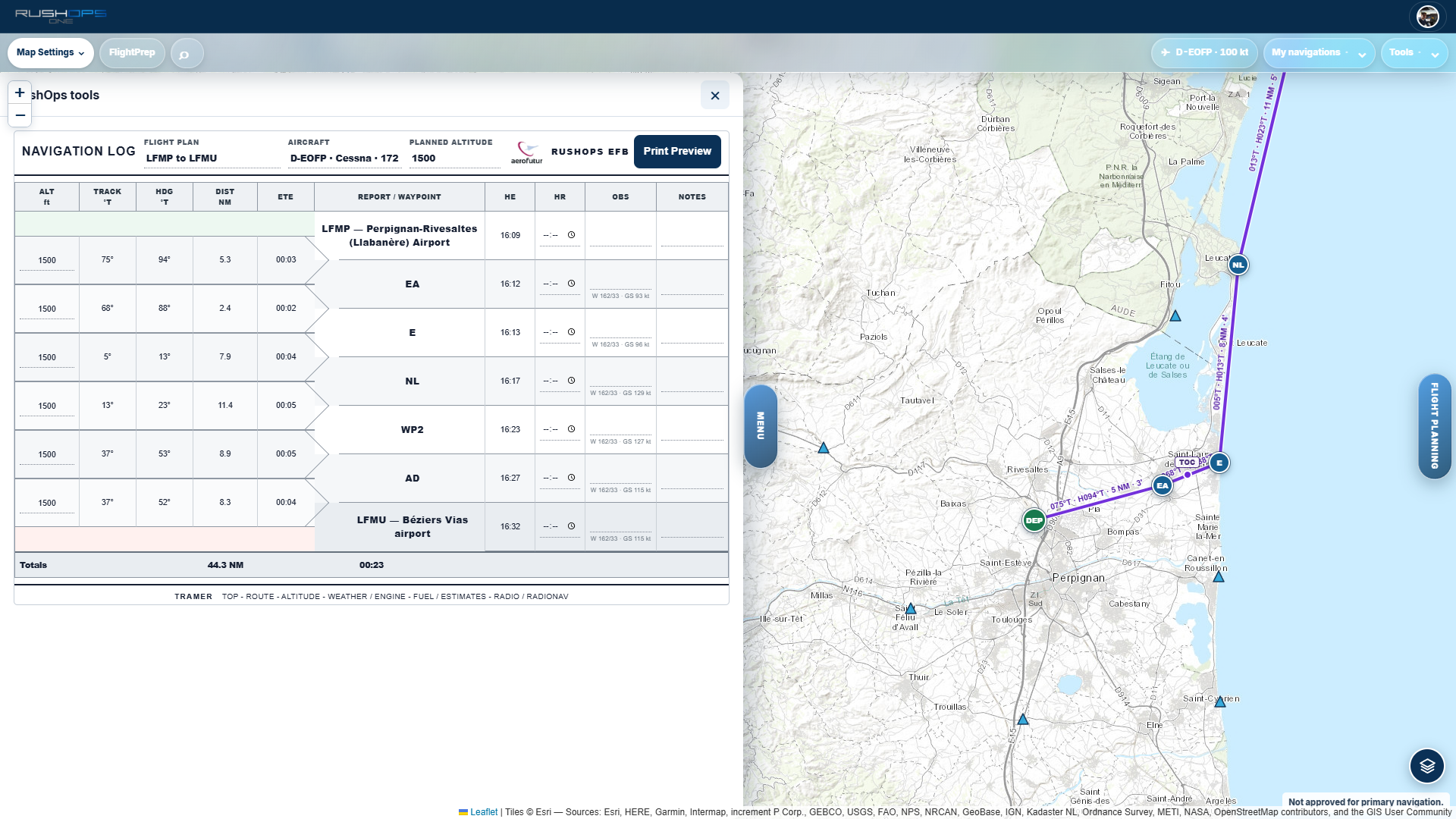The height and width of the screenshot is (819, 1456).
Task: Open the Tools dropdown
Action: click(x=1414, y=53)
